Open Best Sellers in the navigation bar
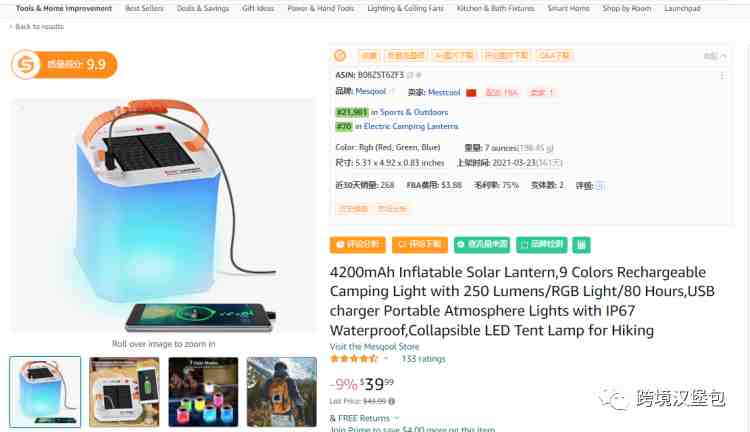The width and height of the screenshot is (750, 432). click(144, 9)
